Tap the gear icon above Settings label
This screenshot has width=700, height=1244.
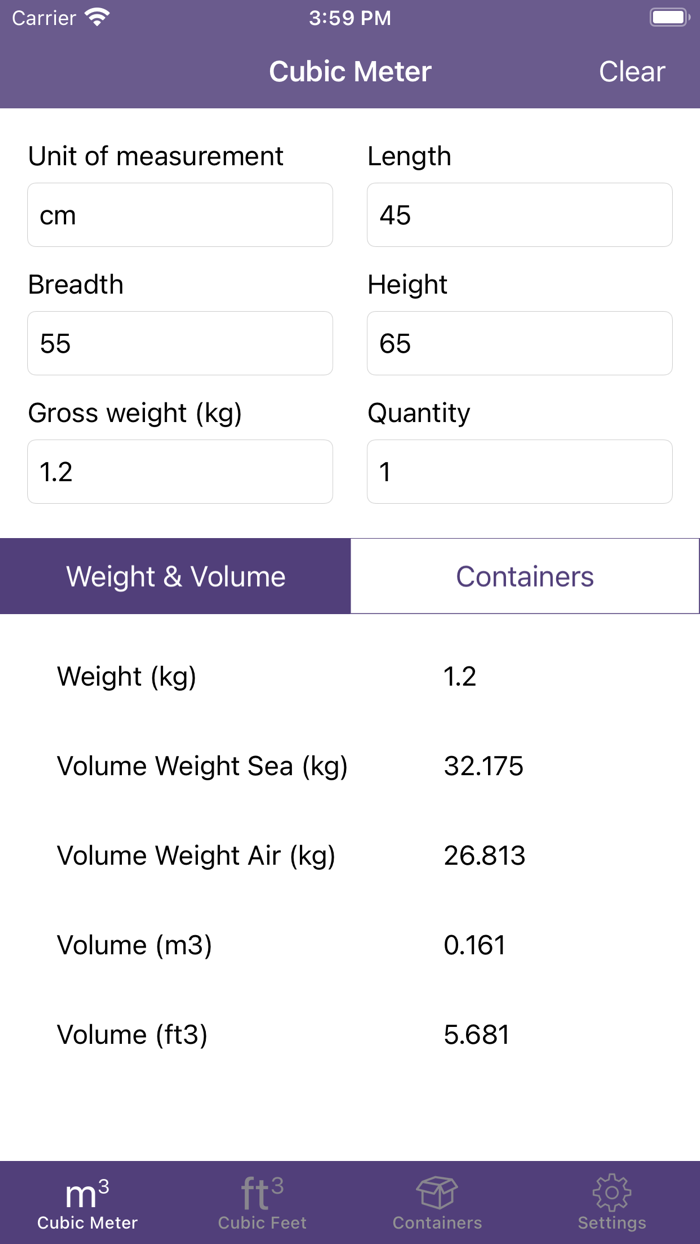click(x=611, y=1191)
